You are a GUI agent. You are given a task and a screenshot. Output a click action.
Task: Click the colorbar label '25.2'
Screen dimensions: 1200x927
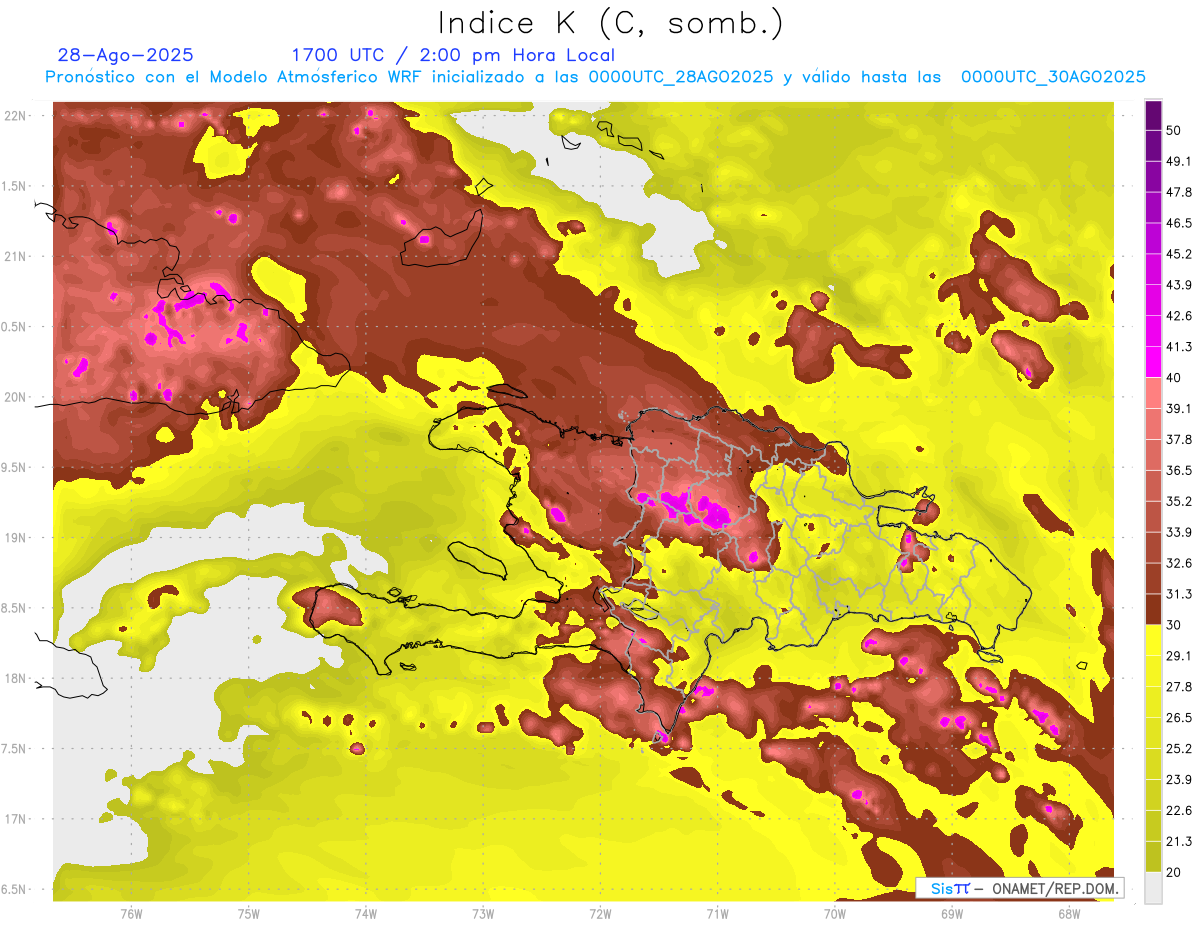(1179, 748)
